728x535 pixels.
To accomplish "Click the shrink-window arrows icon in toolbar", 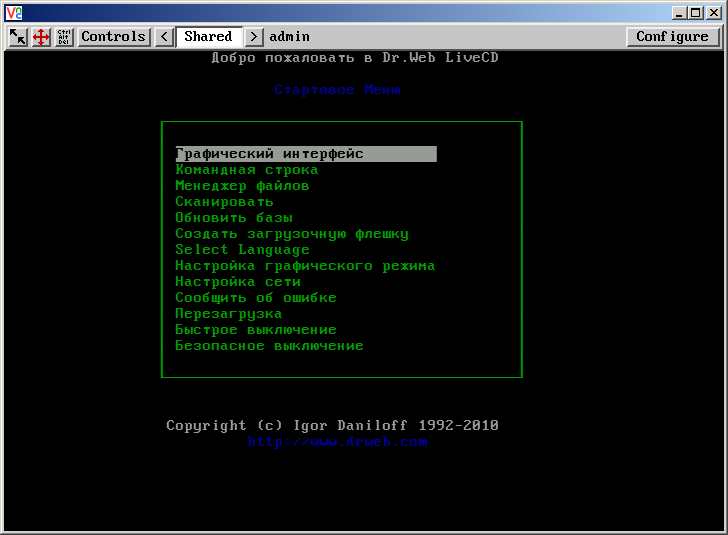I will point(18,37).
